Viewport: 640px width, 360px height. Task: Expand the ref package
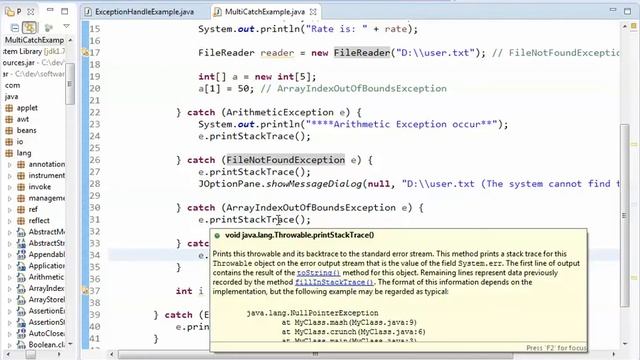(x=10, y=210)
